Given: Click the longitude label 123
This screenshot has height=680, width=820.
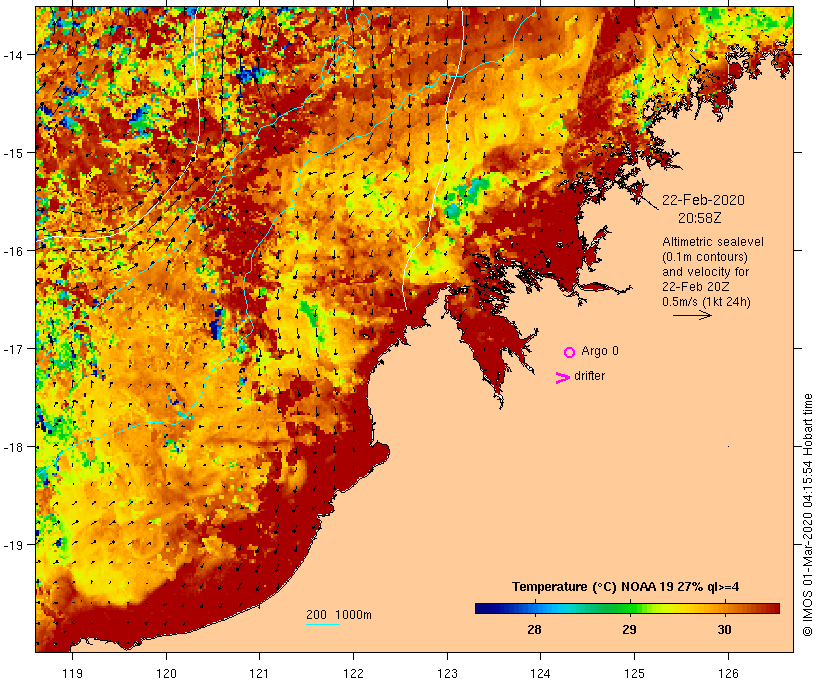Looking at the screenshot, I should coord(447,673).
